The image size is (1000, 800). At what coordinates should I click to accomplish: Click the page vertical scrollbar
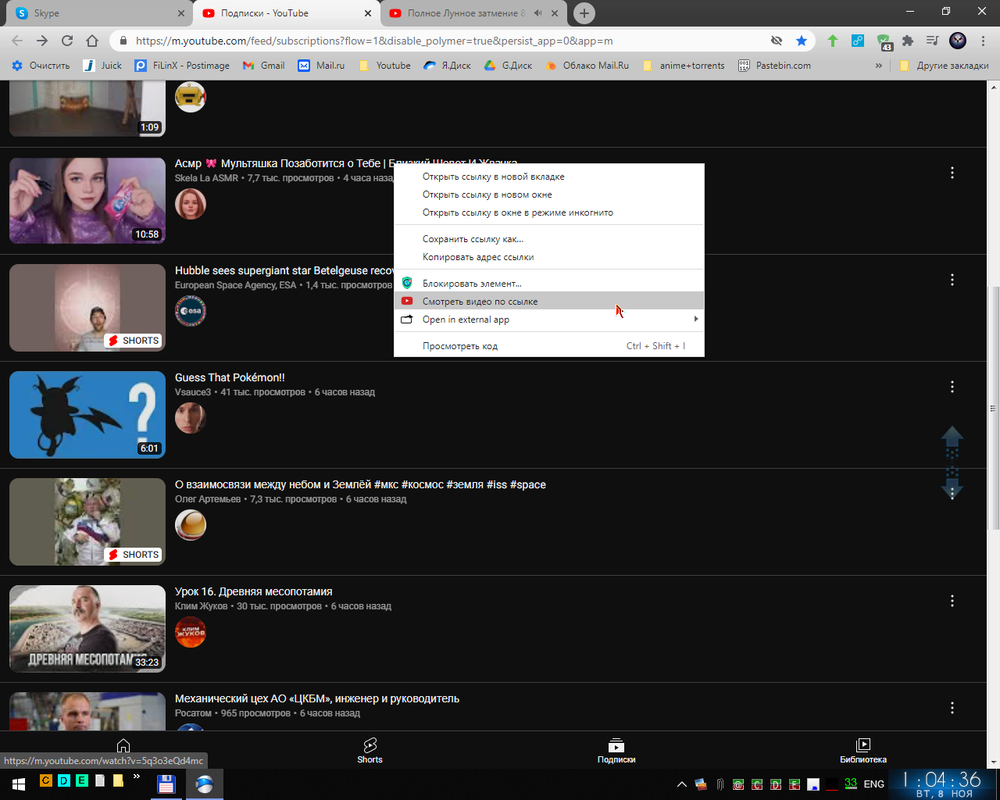click(993, 408)
